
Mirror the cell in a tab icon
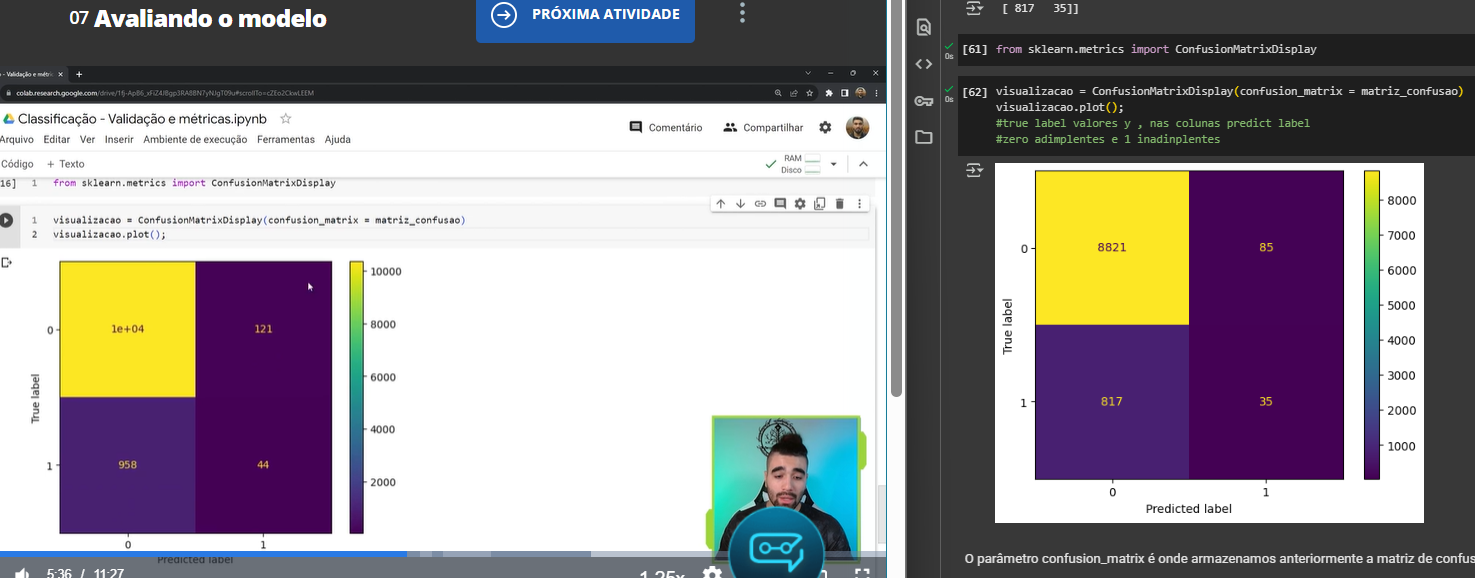click(x=819, y=203)
